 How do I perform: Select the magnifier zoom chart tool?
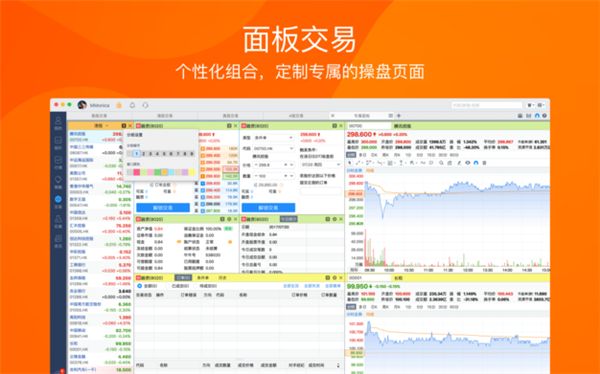tap(441, 163)
